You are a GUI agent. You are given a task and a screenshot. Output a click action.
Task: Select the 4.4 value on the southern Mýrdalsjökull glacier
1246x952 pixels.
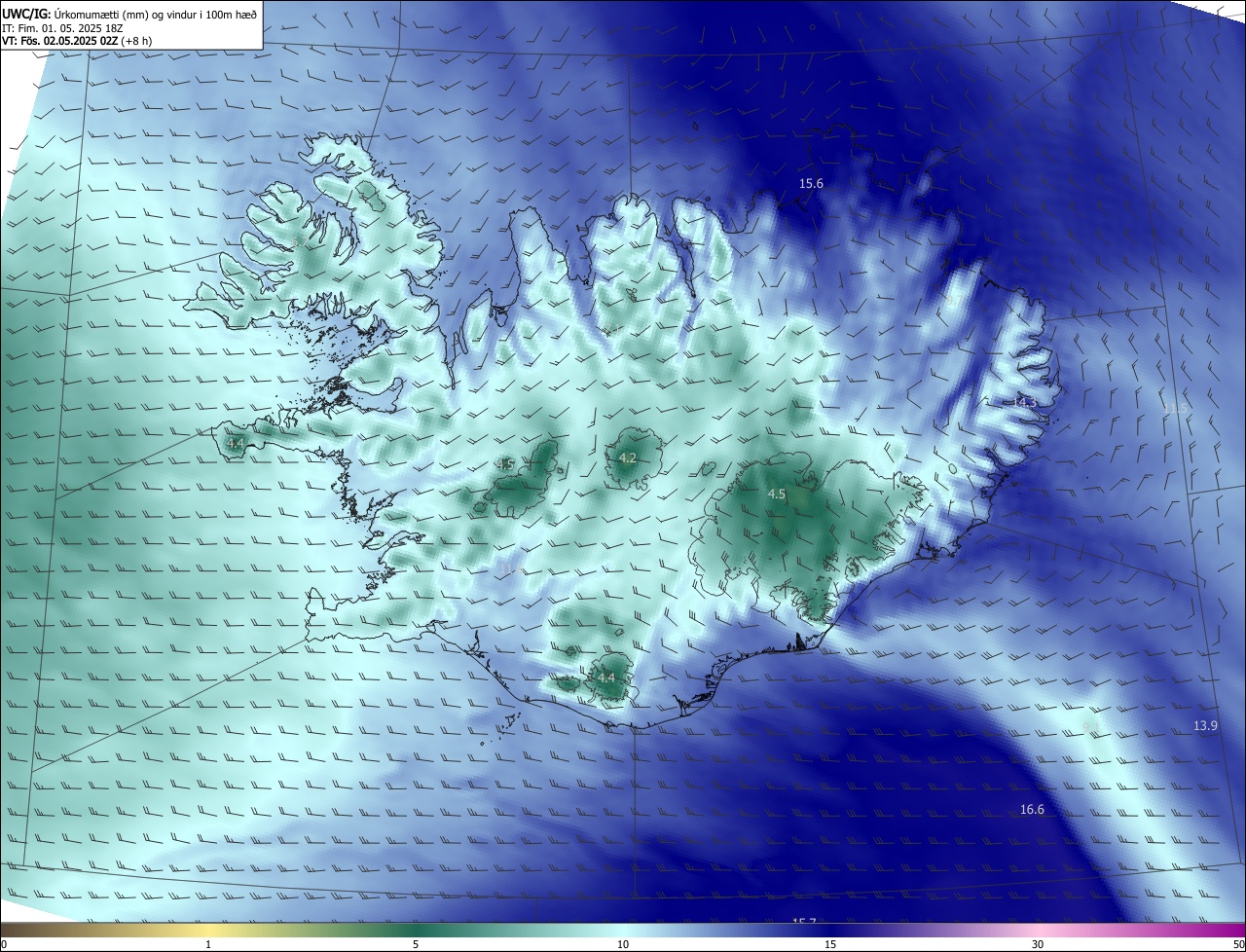(606, 677)
